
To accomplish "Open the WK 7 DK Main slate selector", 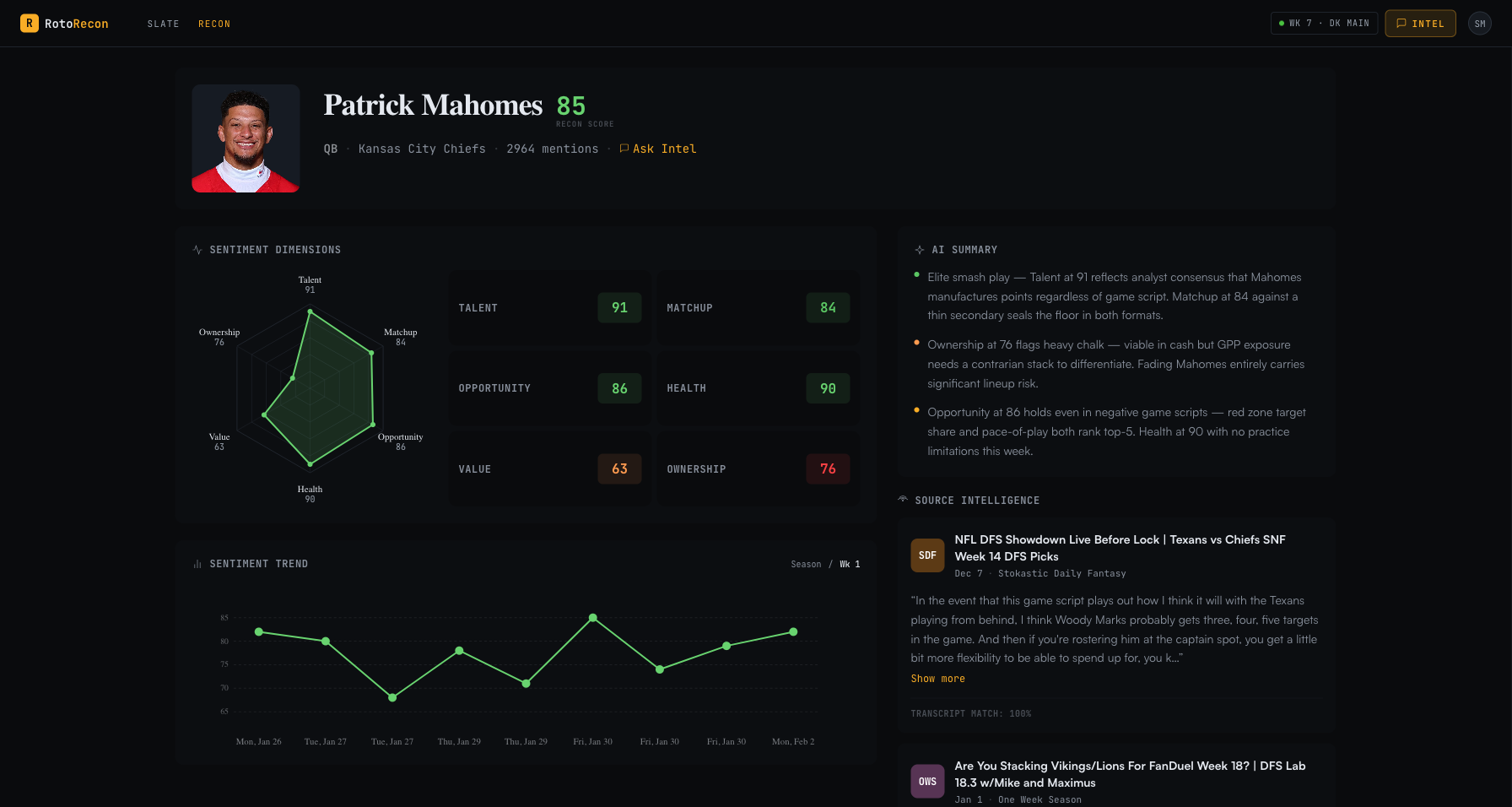I will 1324,24.
